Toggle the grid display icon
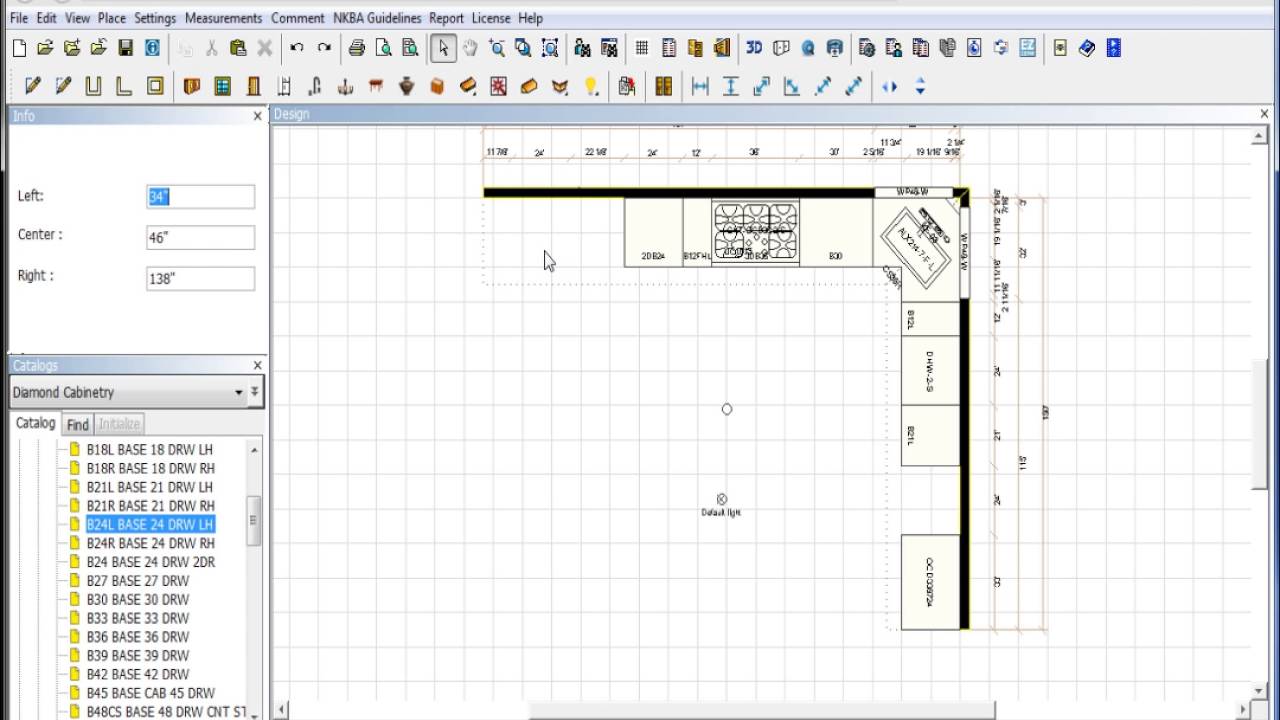The image size is (1280, 720). point(642,48)
